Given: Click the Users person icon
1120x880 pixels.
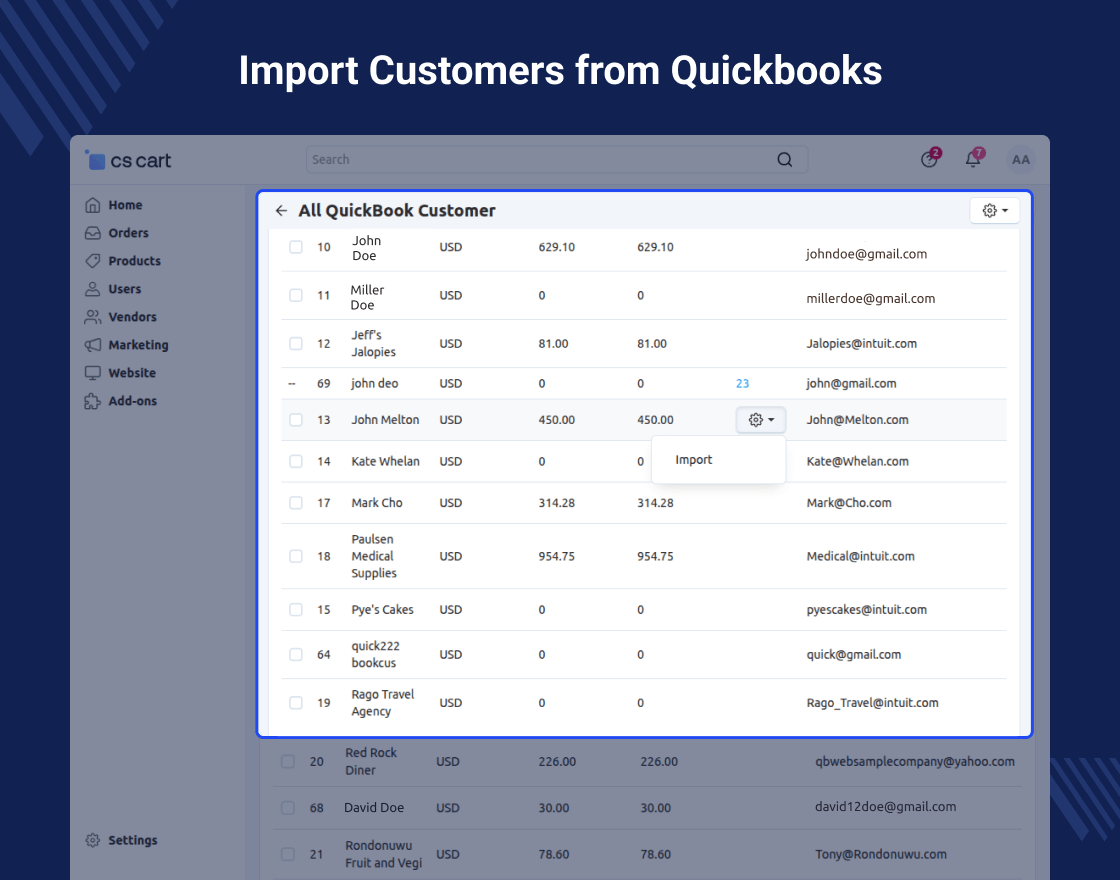Looking at the screenshot, I should 93,289.
